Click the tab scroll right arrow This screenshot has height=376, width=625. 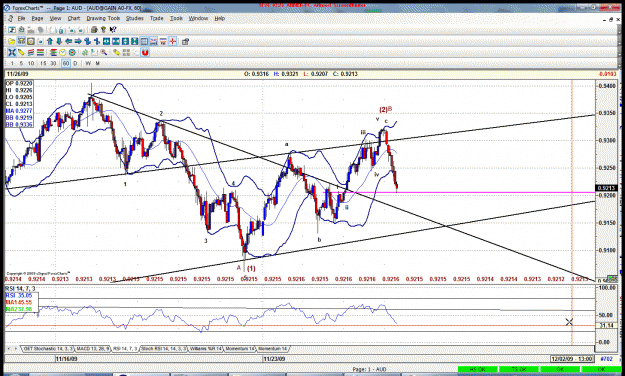(x=16, y=349)
